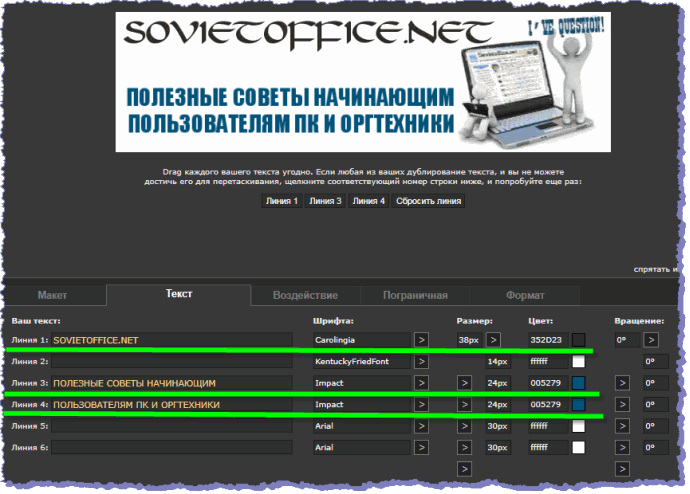
Task: Click the banner preview image
Action: (363, 82)
